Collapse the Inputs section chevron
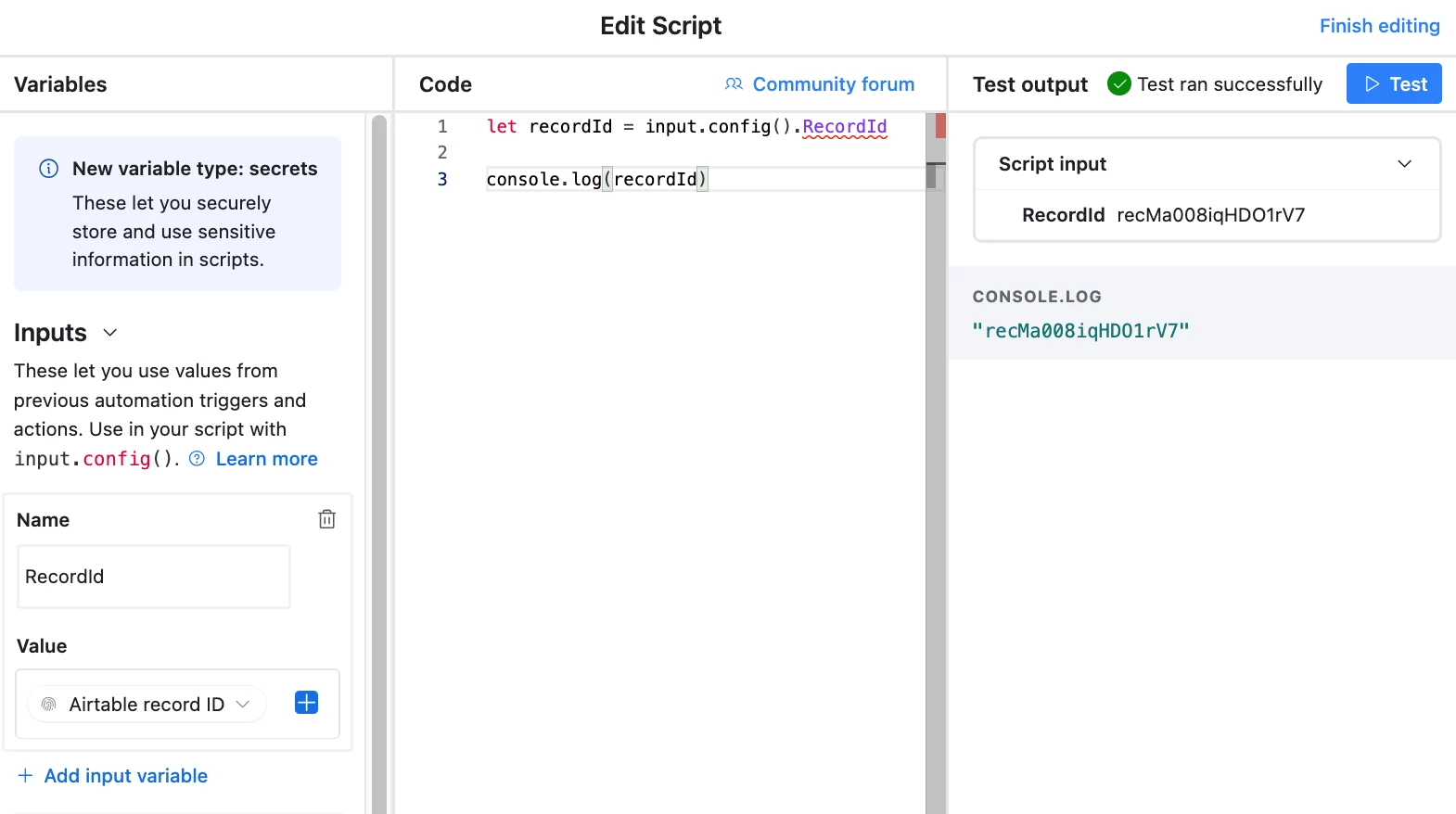 point(109,333)
